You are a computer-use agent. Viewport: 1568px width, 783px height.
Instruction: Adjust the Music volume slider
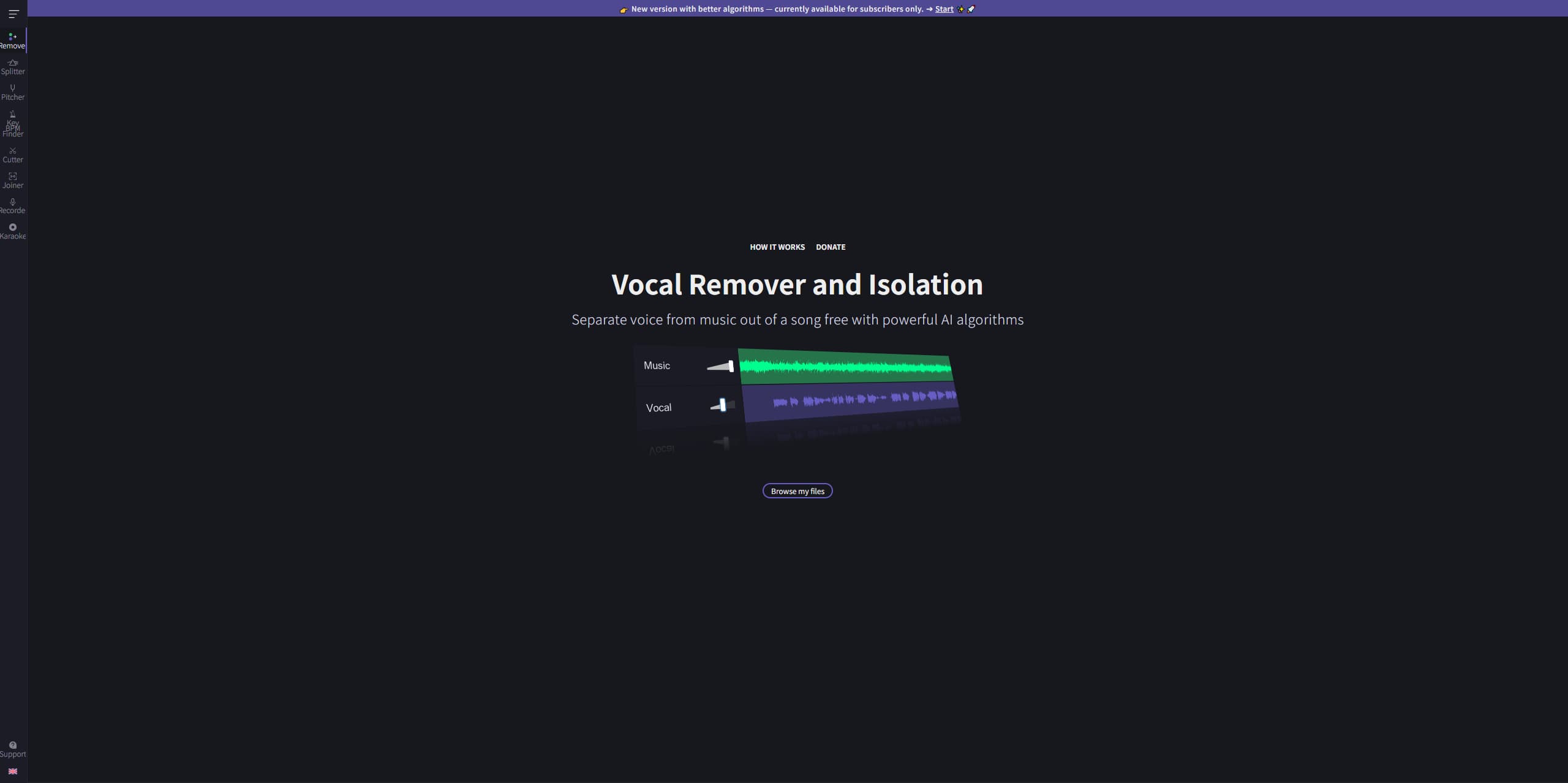pos(720,365)
